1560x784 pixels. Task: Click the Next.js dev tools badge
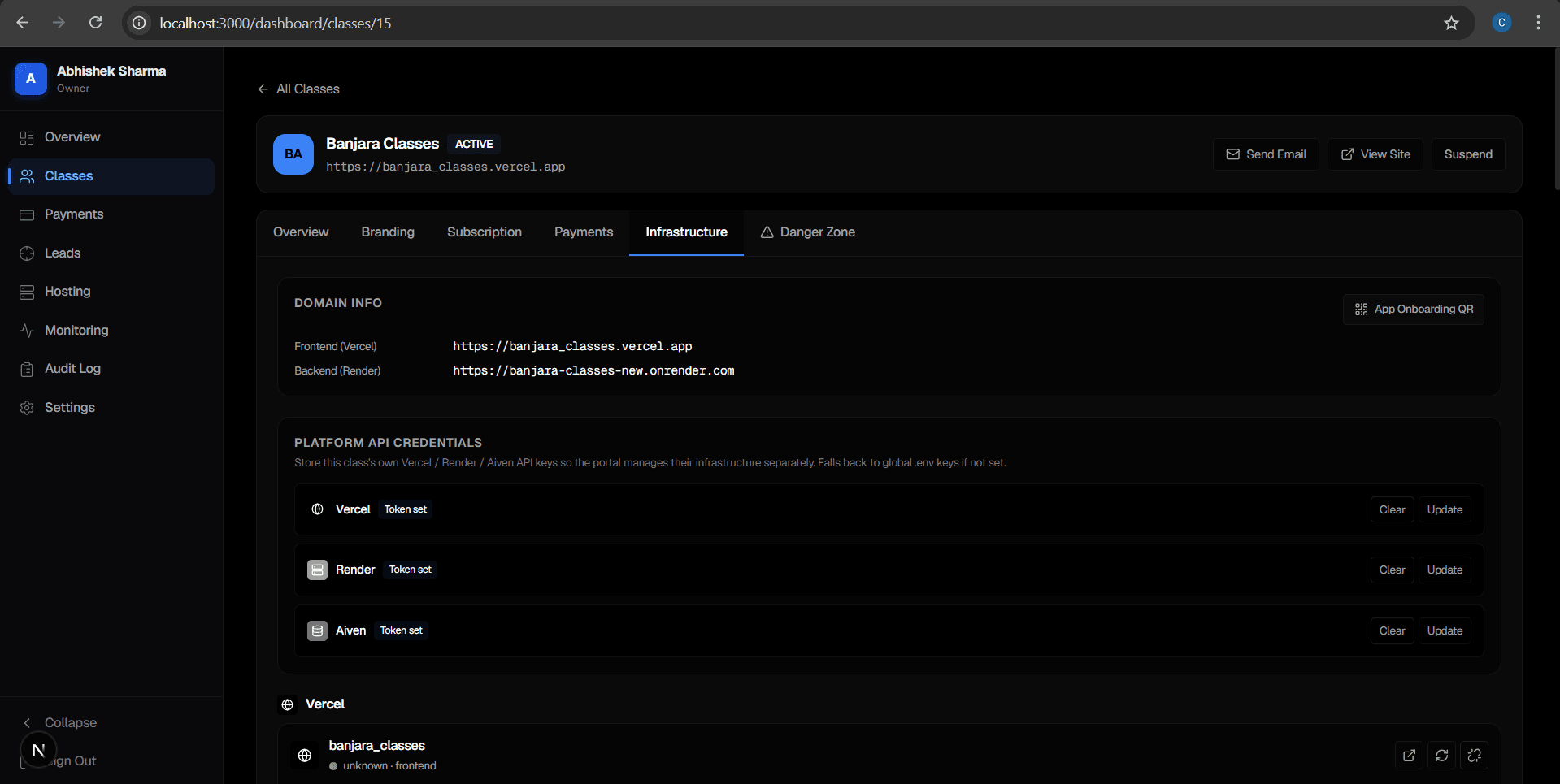point(38,750)
